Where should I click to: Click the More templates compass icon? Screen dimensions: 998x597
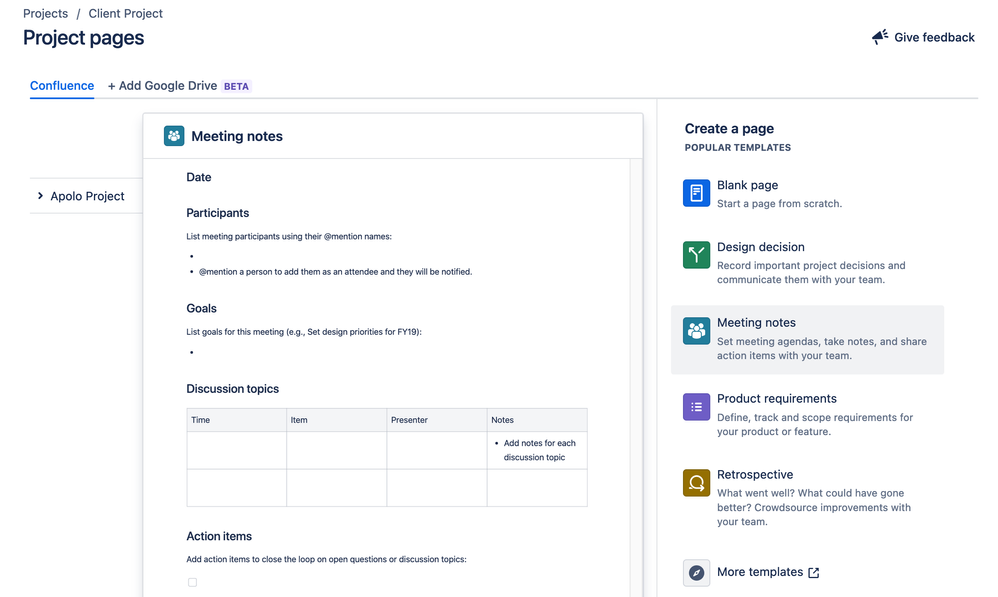[x=696, y=572]
